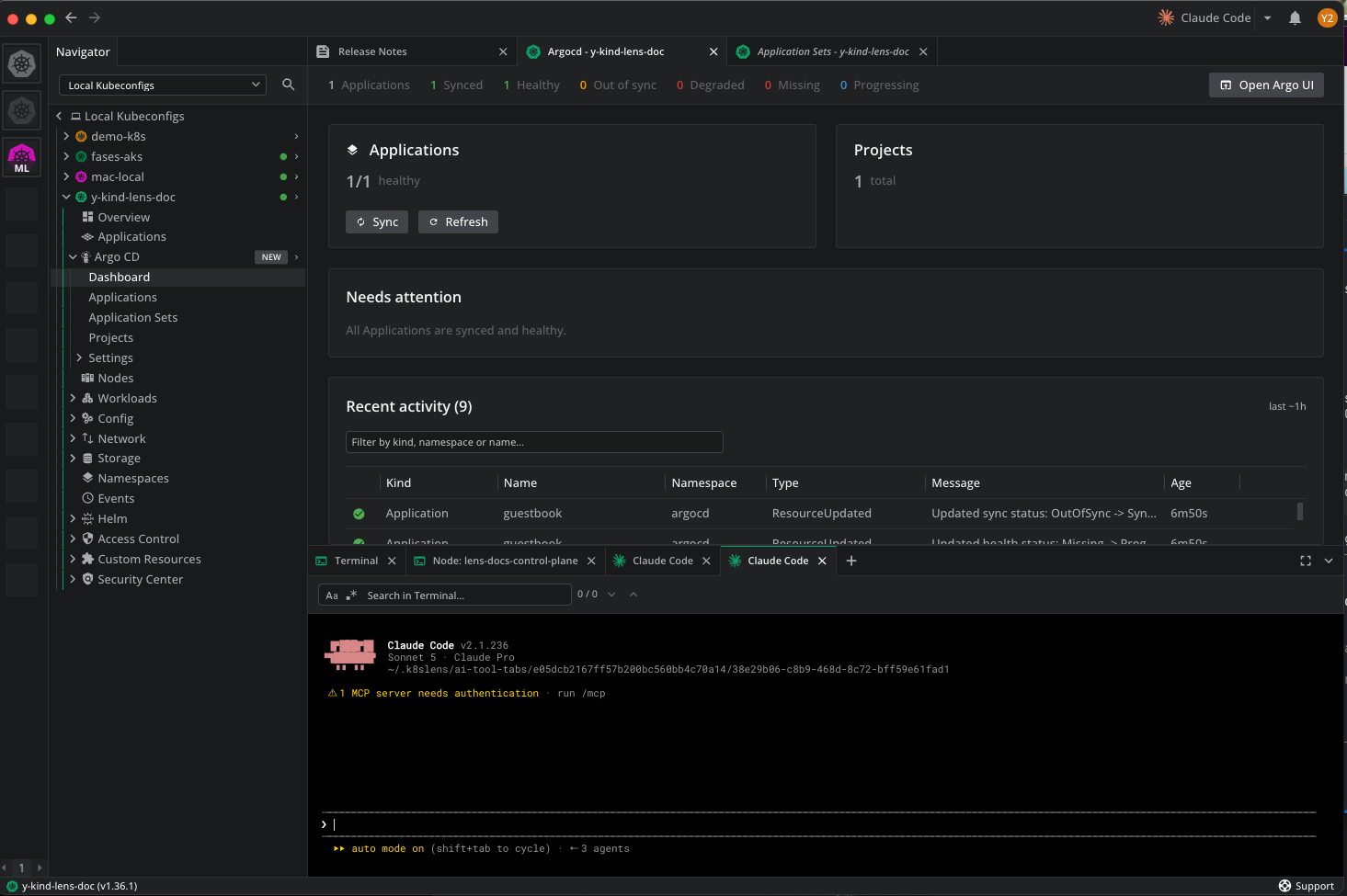1347x896 pixels.
Task: Open Application Sets under Argo CD
Action: click(133, 317)
